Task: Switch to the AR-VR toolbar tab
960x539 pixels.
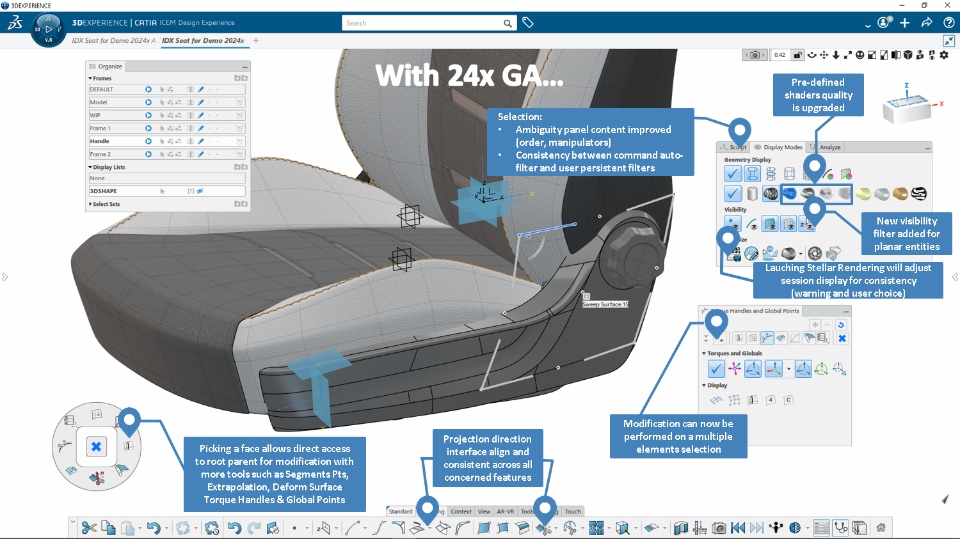Action: coord(506,511)
